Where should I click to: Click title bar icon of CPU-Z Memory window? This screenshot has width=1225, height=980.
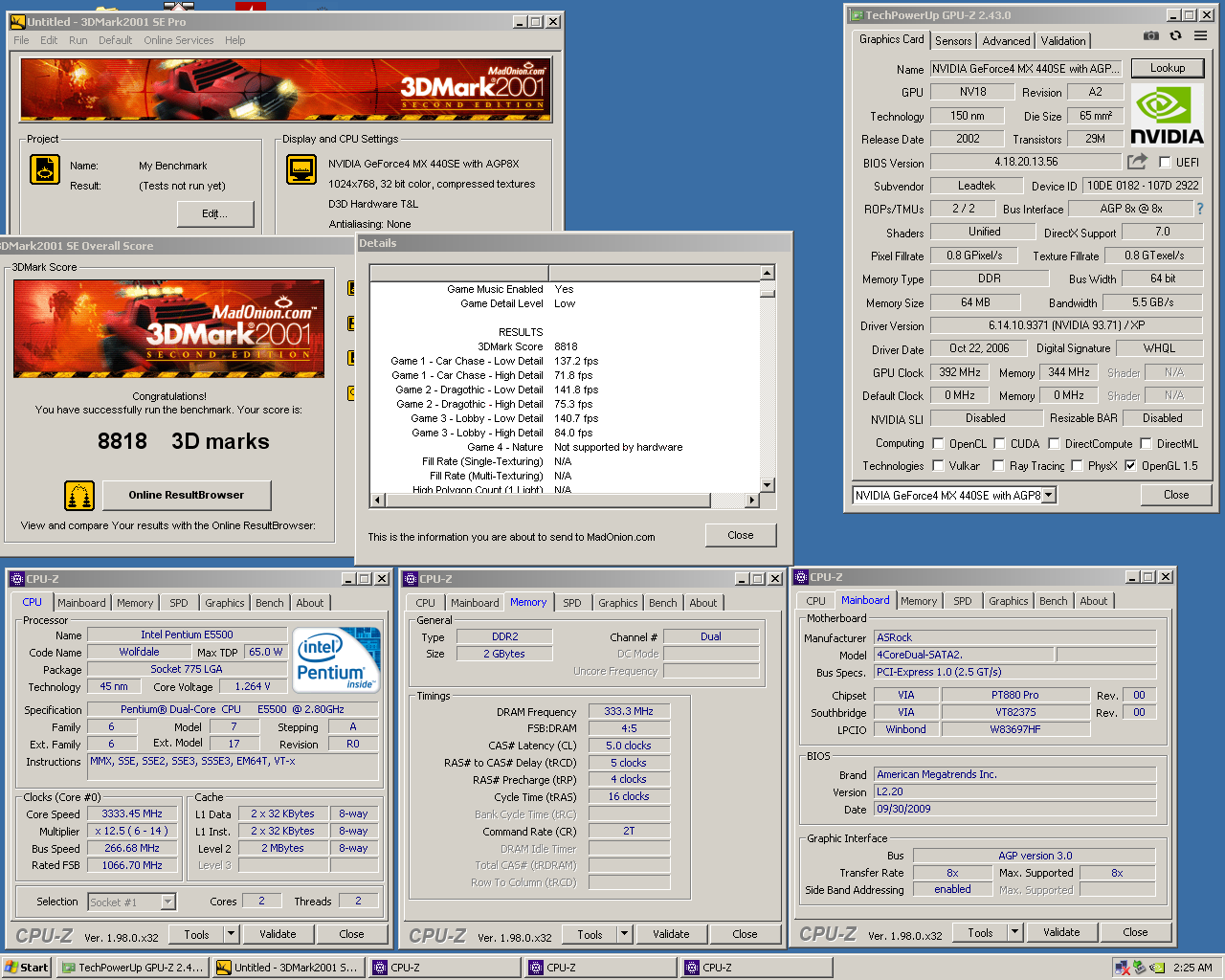click(x=411, y=579)
